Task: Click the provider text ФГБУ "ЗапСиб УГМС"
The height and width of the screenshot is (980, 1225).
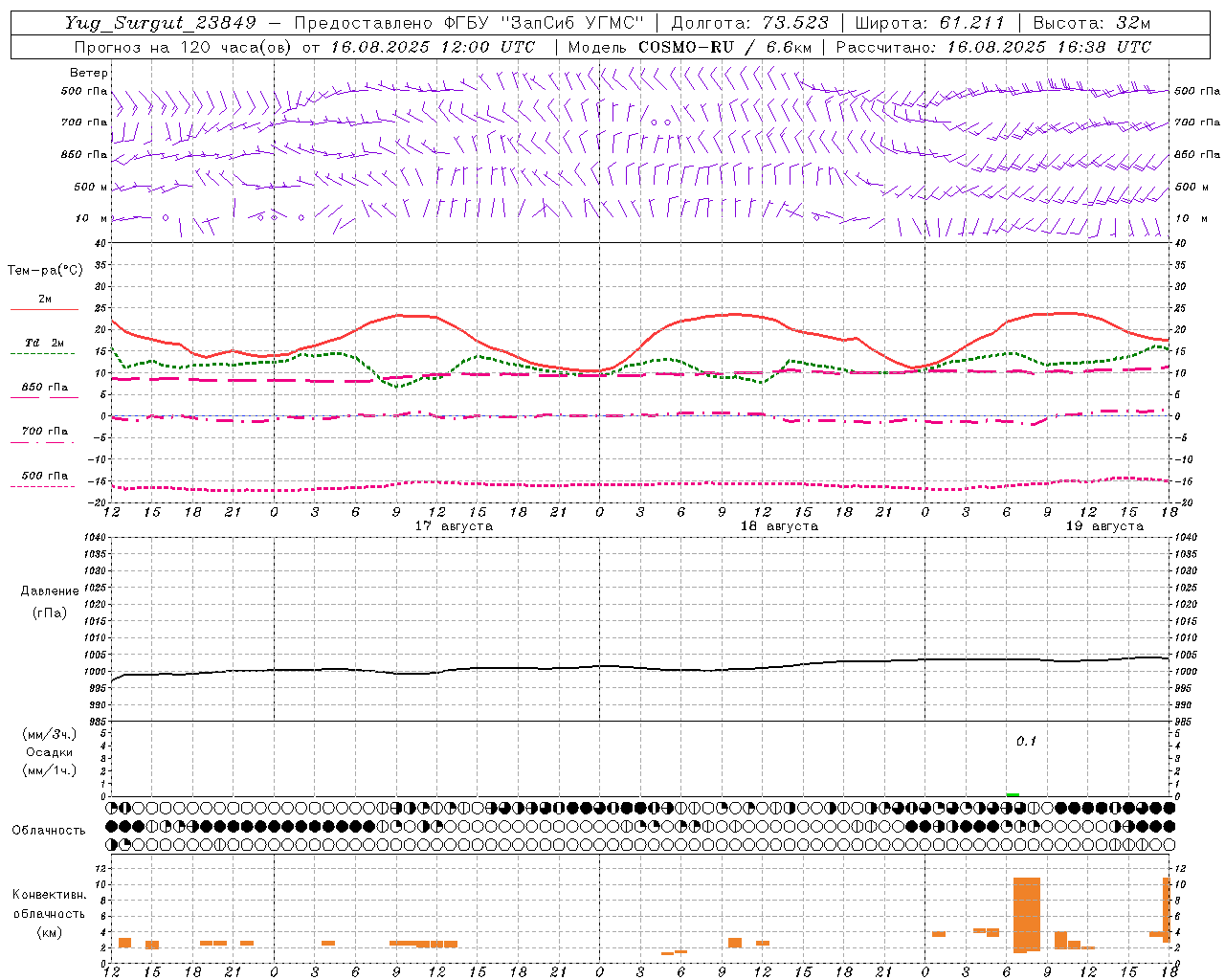Action: pyautogui.click(x=546, y=23)
